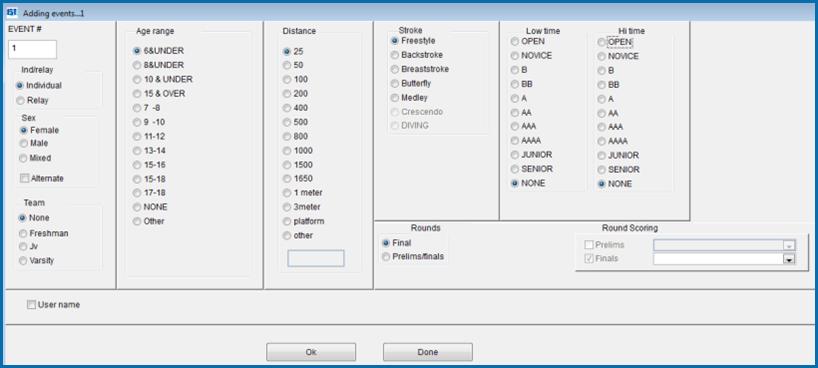Select 10 & UNDER age range

[163, 79]
